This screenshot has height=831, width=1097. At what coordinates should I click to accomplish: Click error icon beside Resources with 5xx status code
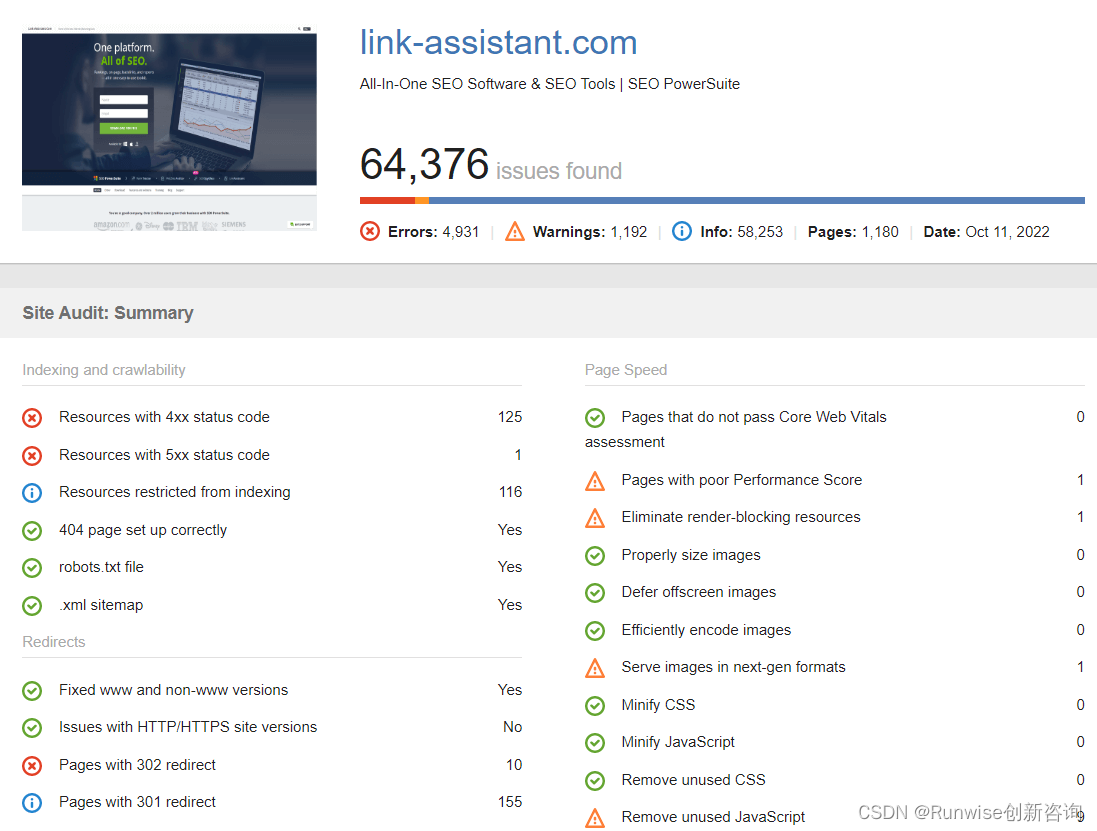[32, 456]
